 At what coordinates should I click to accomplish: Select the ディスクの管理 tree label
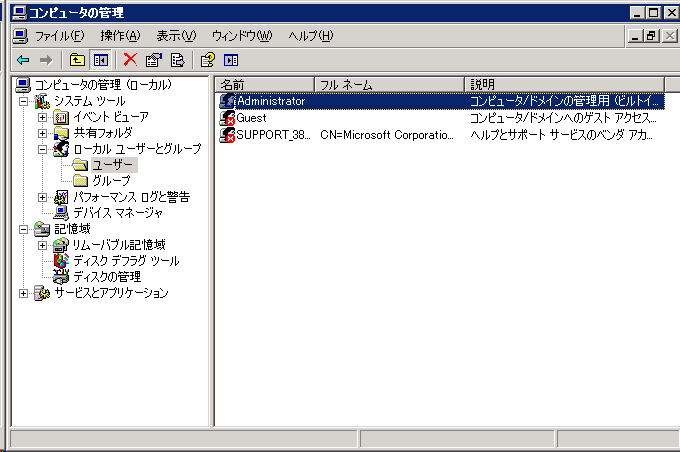pyautogui.click(x=107, y=277)
